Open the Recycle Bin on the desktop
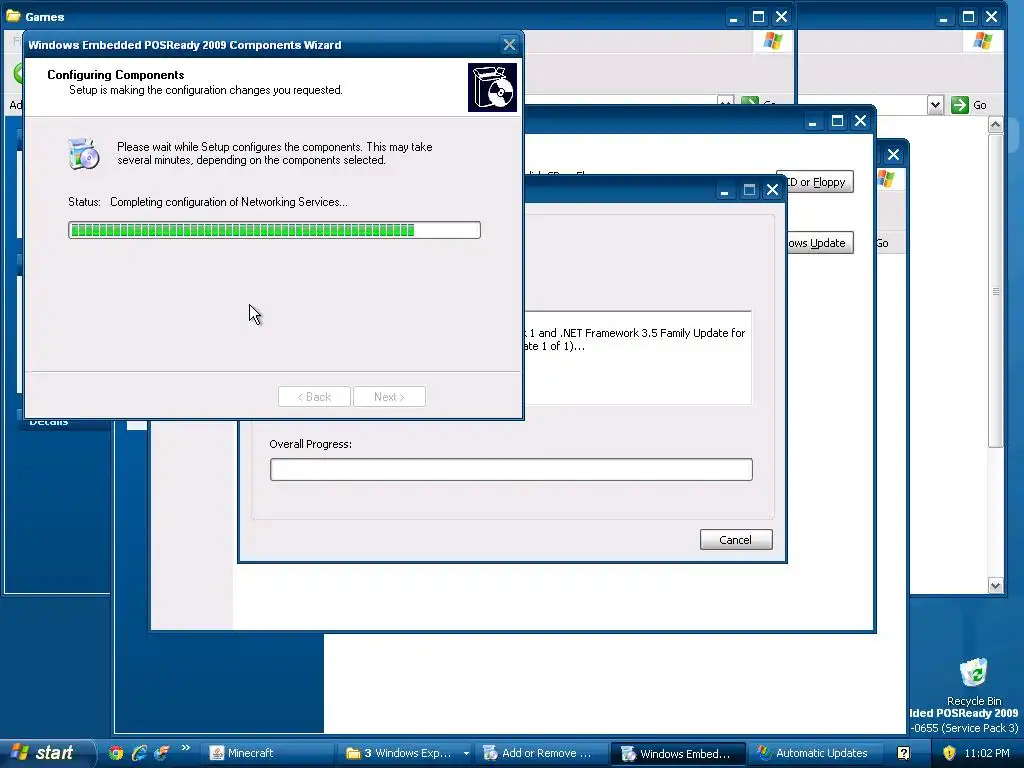This screenshot has height=768, width=1024. [x=973, y=682]
